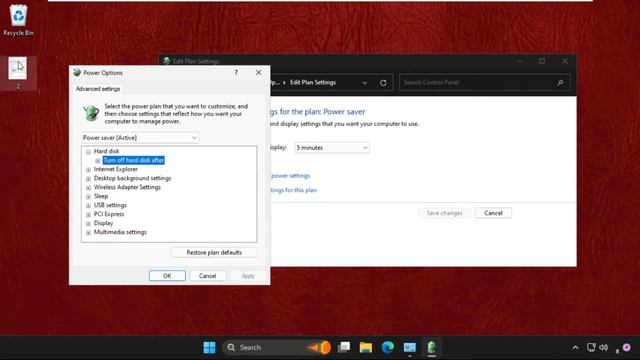Open the network tray icon

(x=591, y=347)
